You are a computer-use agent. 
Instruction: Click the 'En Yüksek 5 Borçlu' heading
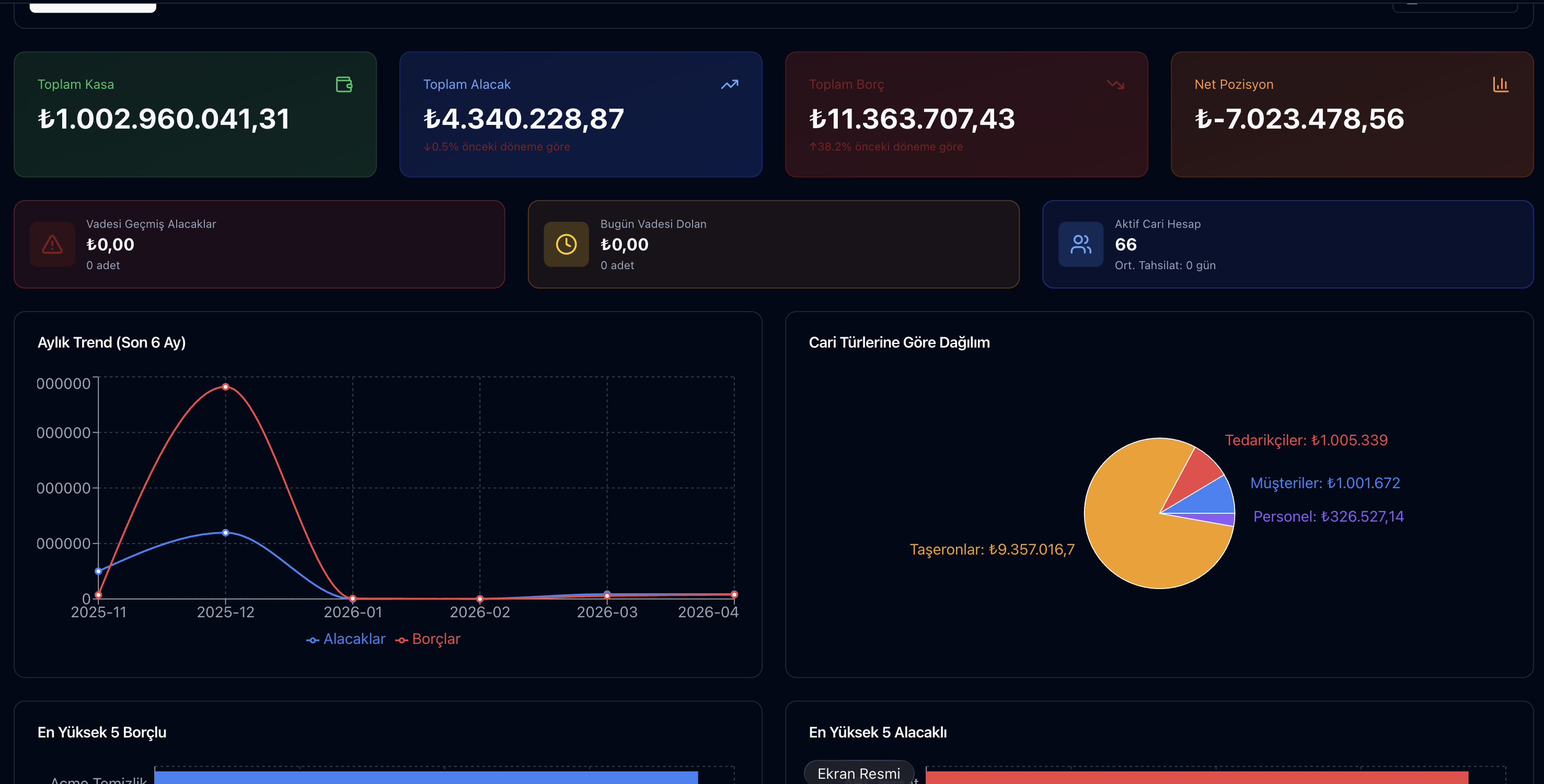(x=102, y=732)
